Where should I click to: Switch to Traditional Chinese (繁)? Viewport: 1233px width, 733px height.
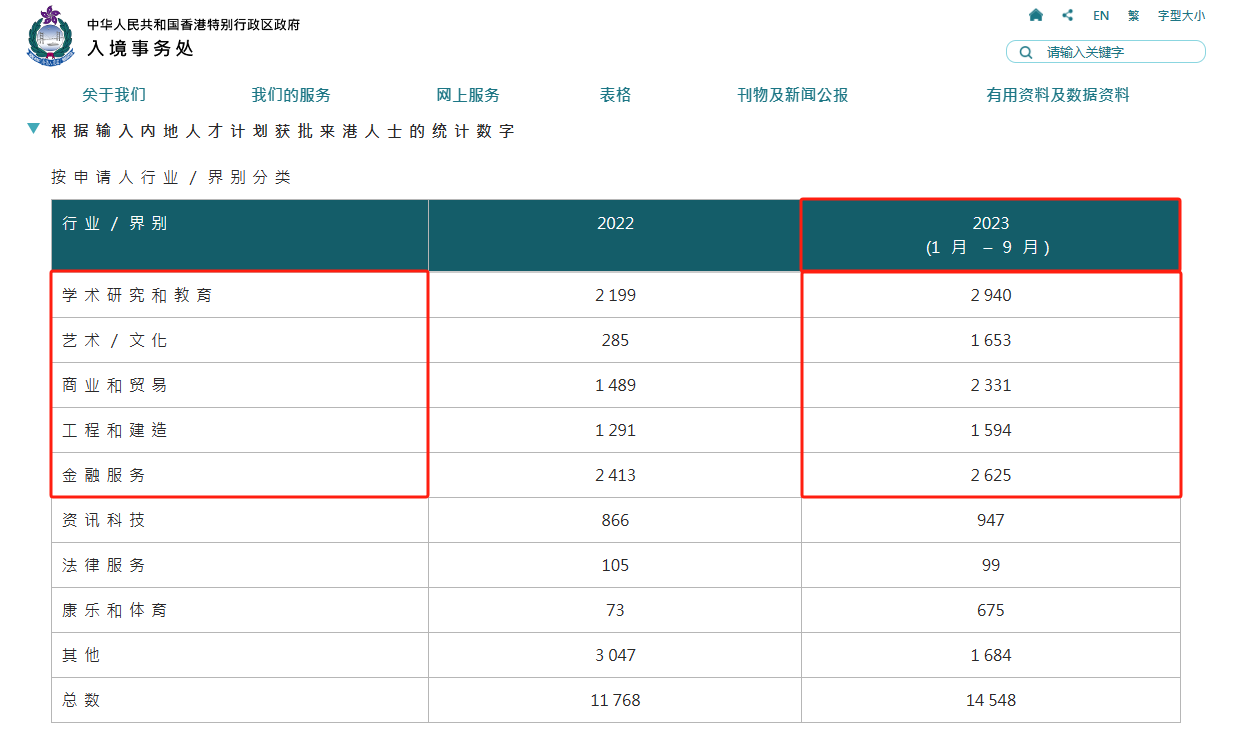coord(1133,15)
